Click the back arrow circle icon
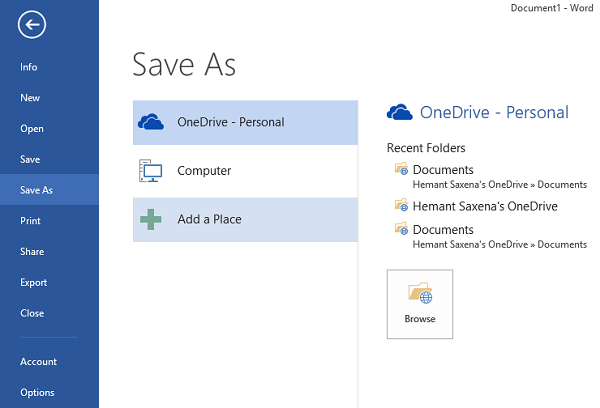Image resolution: width=600 pixels, height=408 pixels. [x=32, y=25]
